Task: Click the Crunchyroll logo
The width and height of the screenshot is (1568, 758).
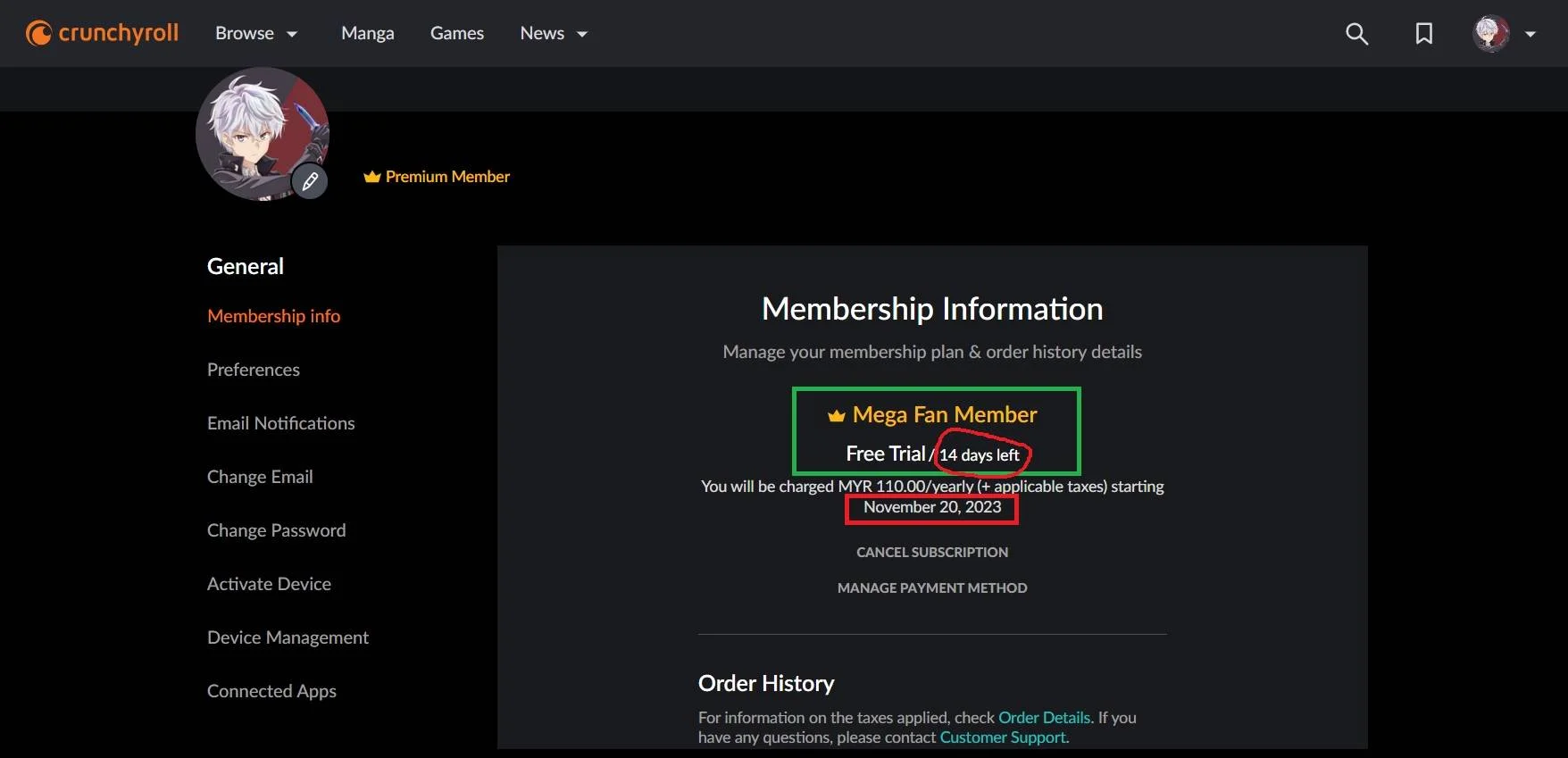Action: [x=102, y=33]
